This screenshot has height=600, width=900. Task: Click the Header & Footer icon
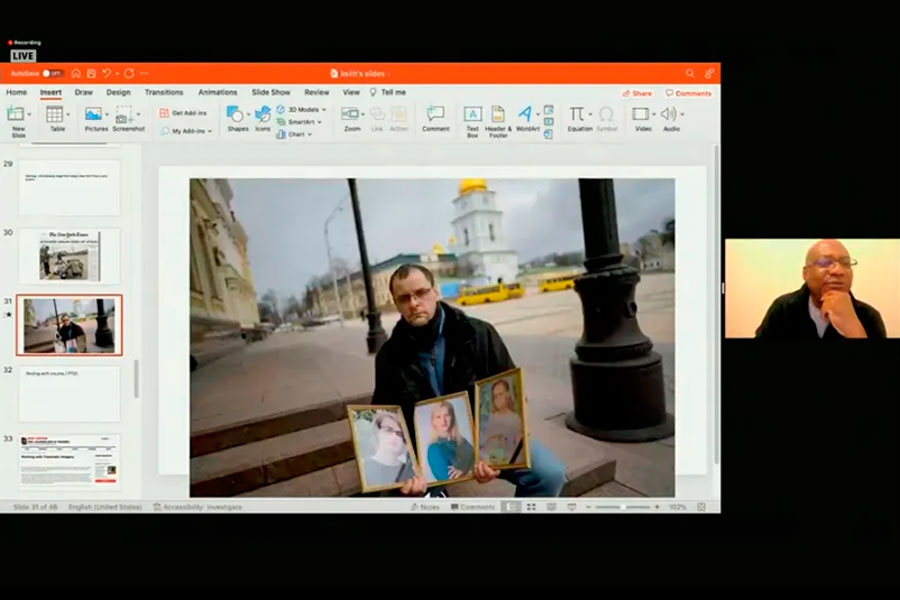pos(498,116)
